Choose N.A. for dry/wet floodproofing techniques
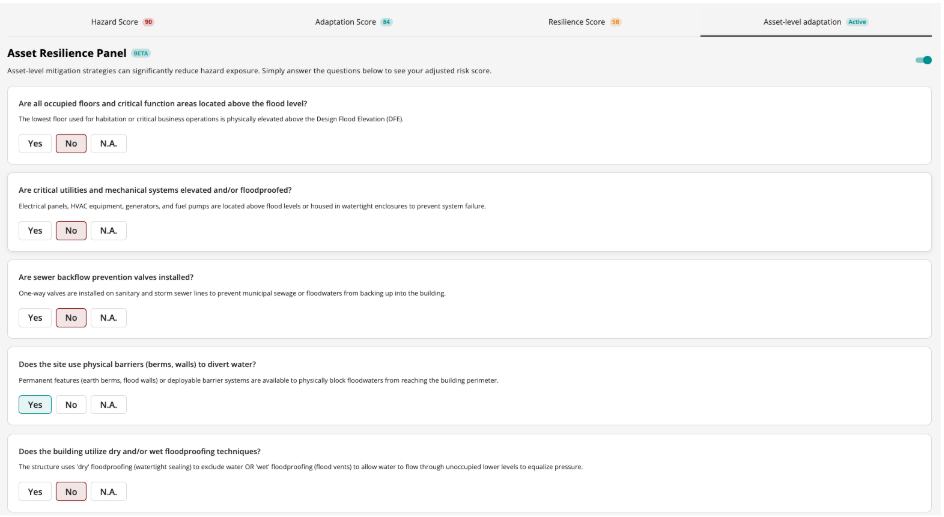The height and width of the screenshot is (517, 944). (x=108, y=492)
